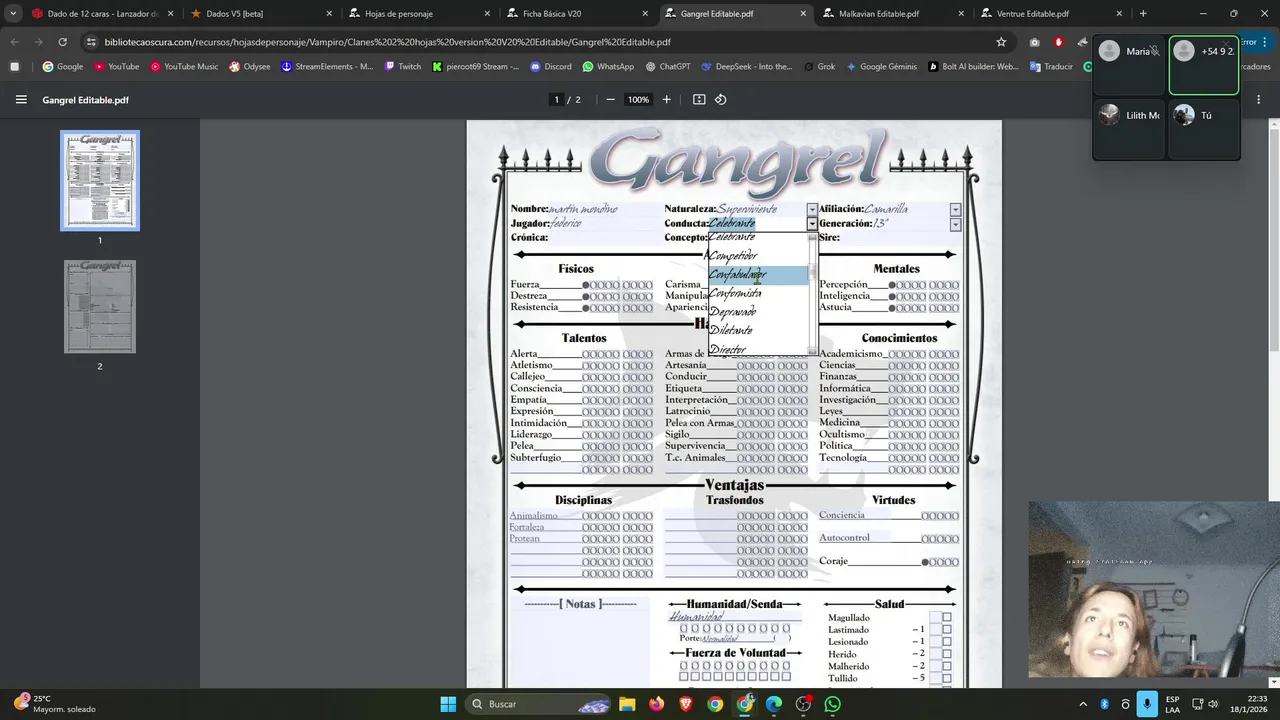Open YouTube bookmark
Screen dimensions: 1280x720
pyautogui.click(x=116, y=67)
